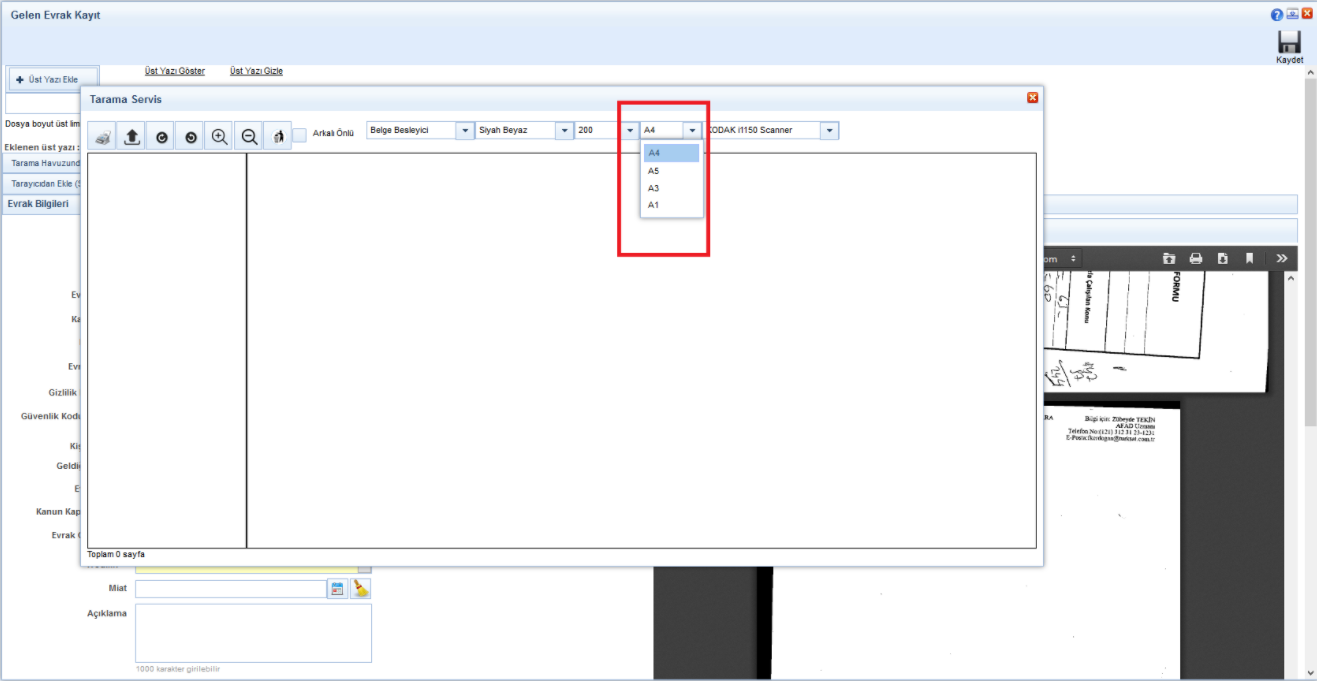The height and width of the screenshot is (681, 1317).
Task: Rotate the scanned page counter-clockwise
Action: coord(190,137)
